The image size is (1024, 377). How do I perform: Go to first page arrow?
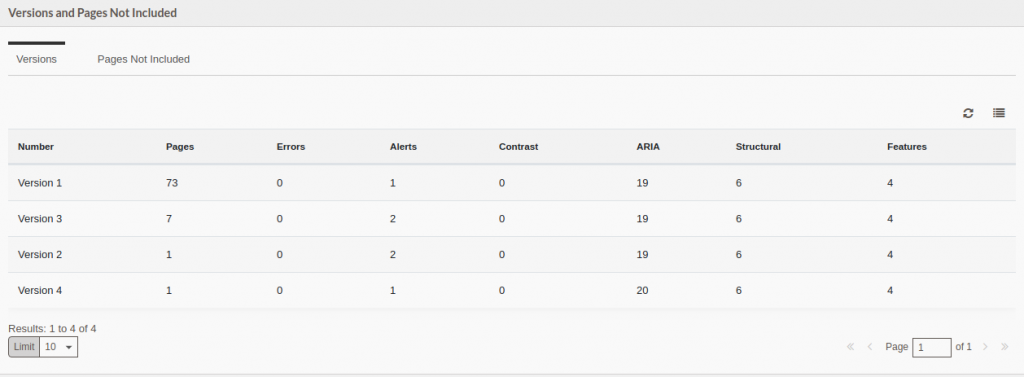(x=850, y=347)
